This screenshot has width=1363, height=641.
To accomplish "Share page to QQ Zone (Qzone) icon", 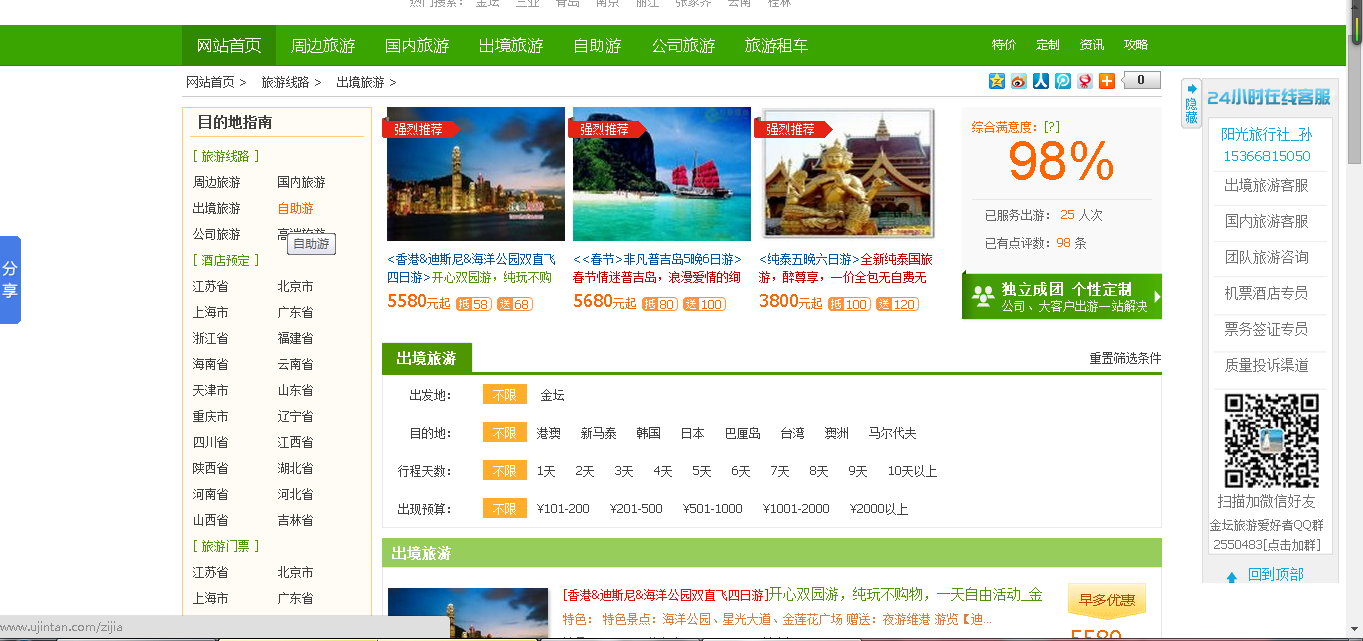I will coord(997,81).
